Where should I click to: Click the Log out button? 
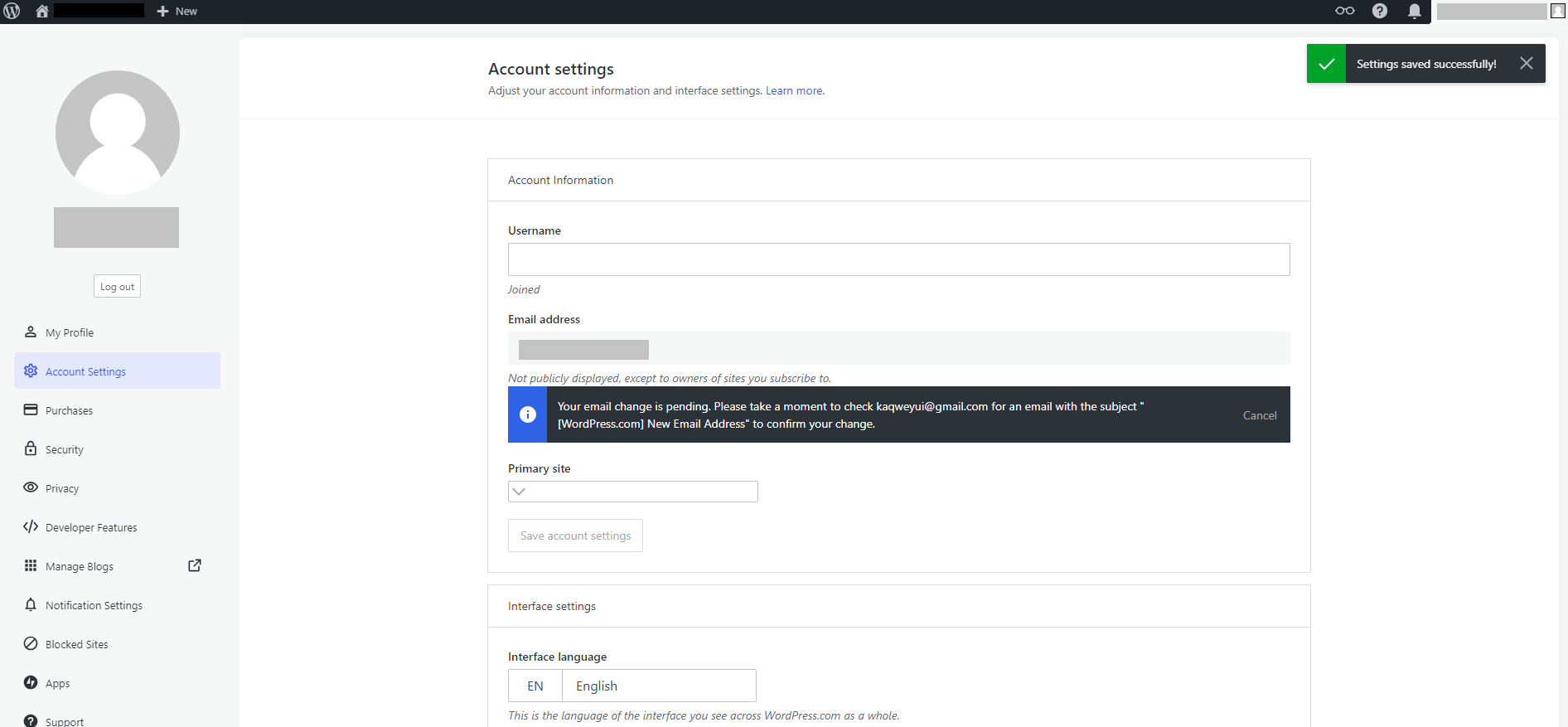(x=117, y=286)
